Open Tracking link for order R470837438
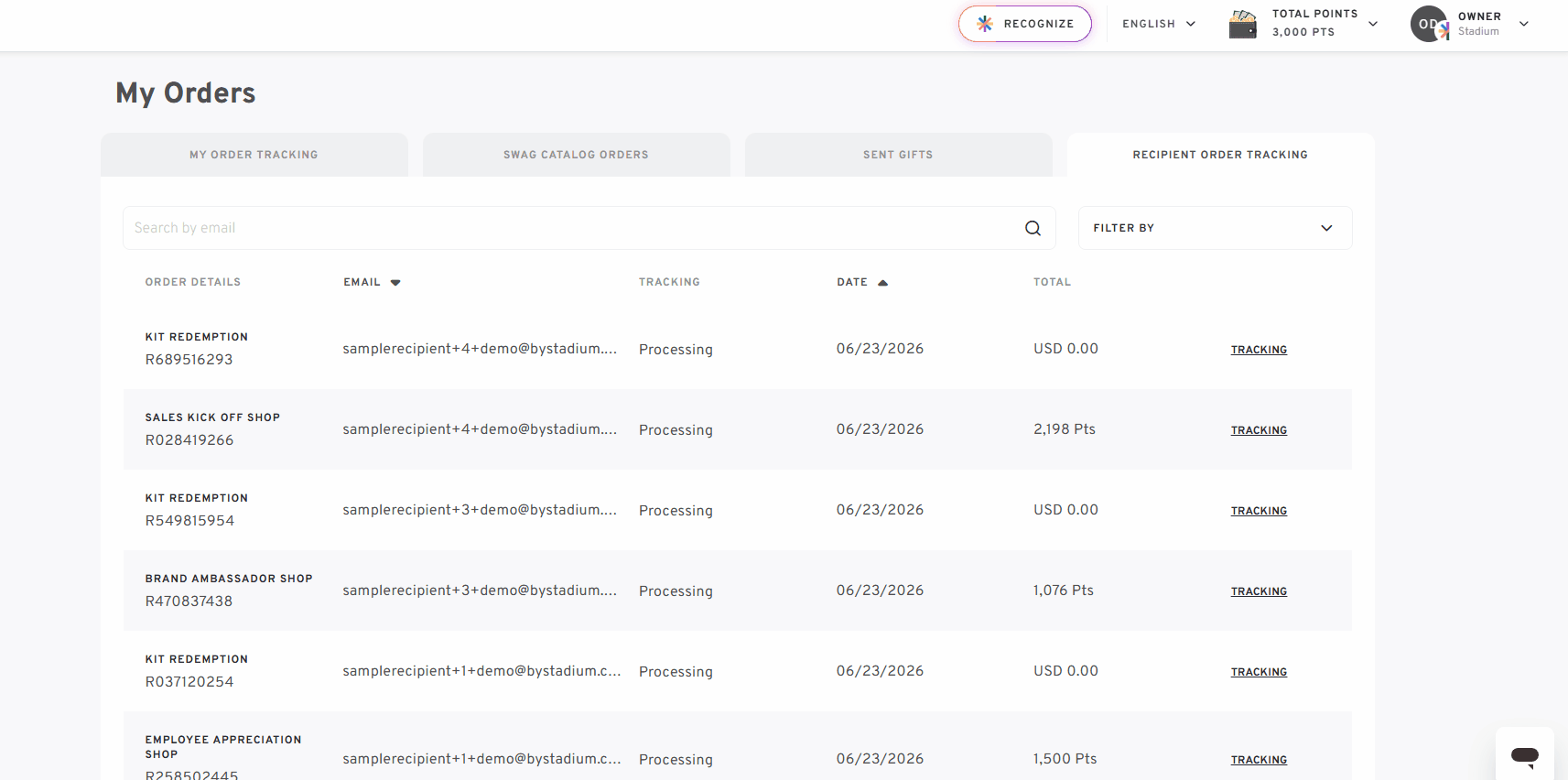The height and width of the screenshot is (780, 1568). [1259, 591]
